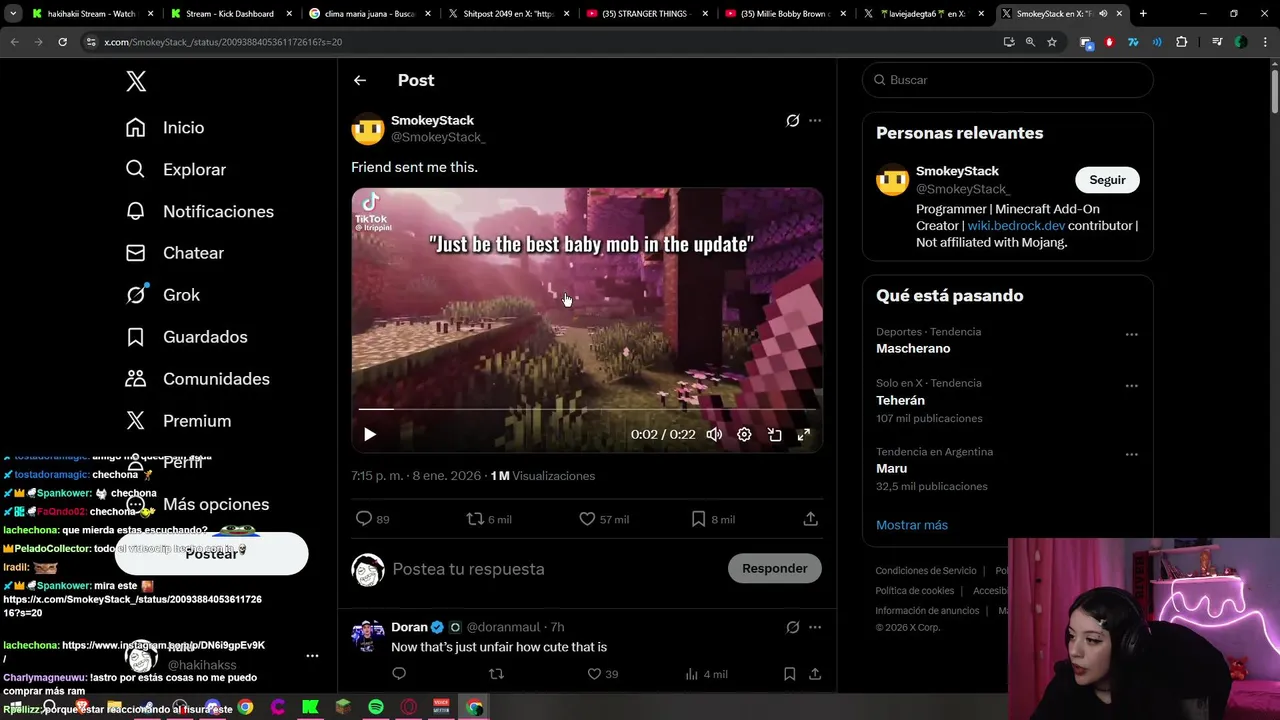Open Política de cookies link
The height and width of the screenshot is (720, 1280).
point(914,591)
